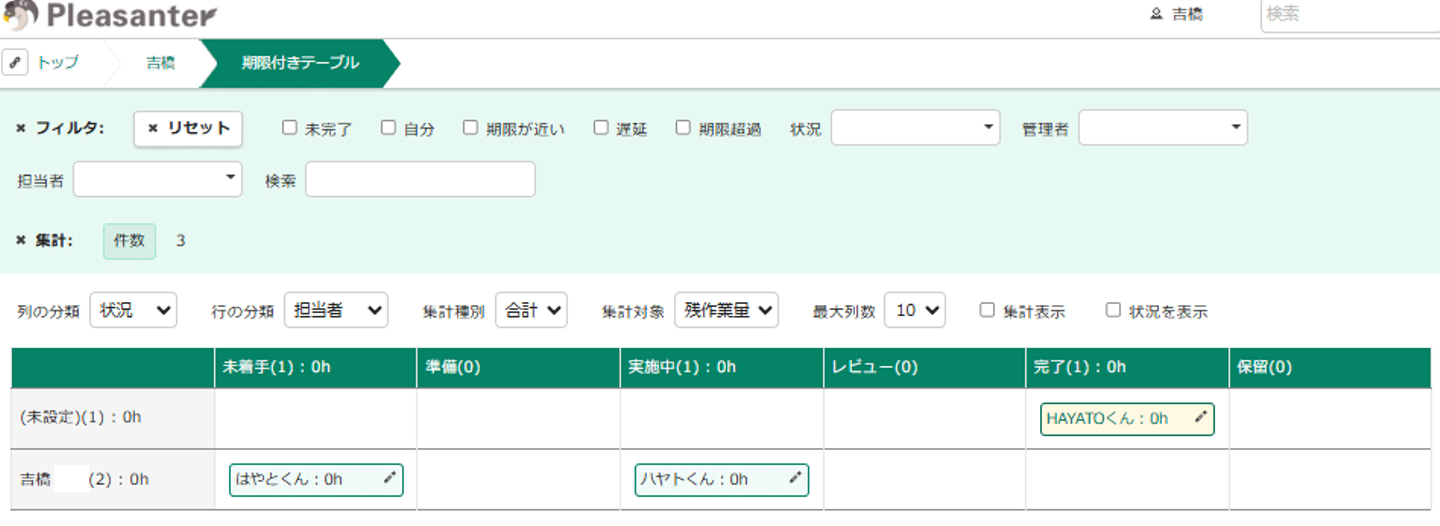The height and width of the screenshot is (526, 1440).
Task: Enable the 集計表示 checkbox
Action: [988, 310]
